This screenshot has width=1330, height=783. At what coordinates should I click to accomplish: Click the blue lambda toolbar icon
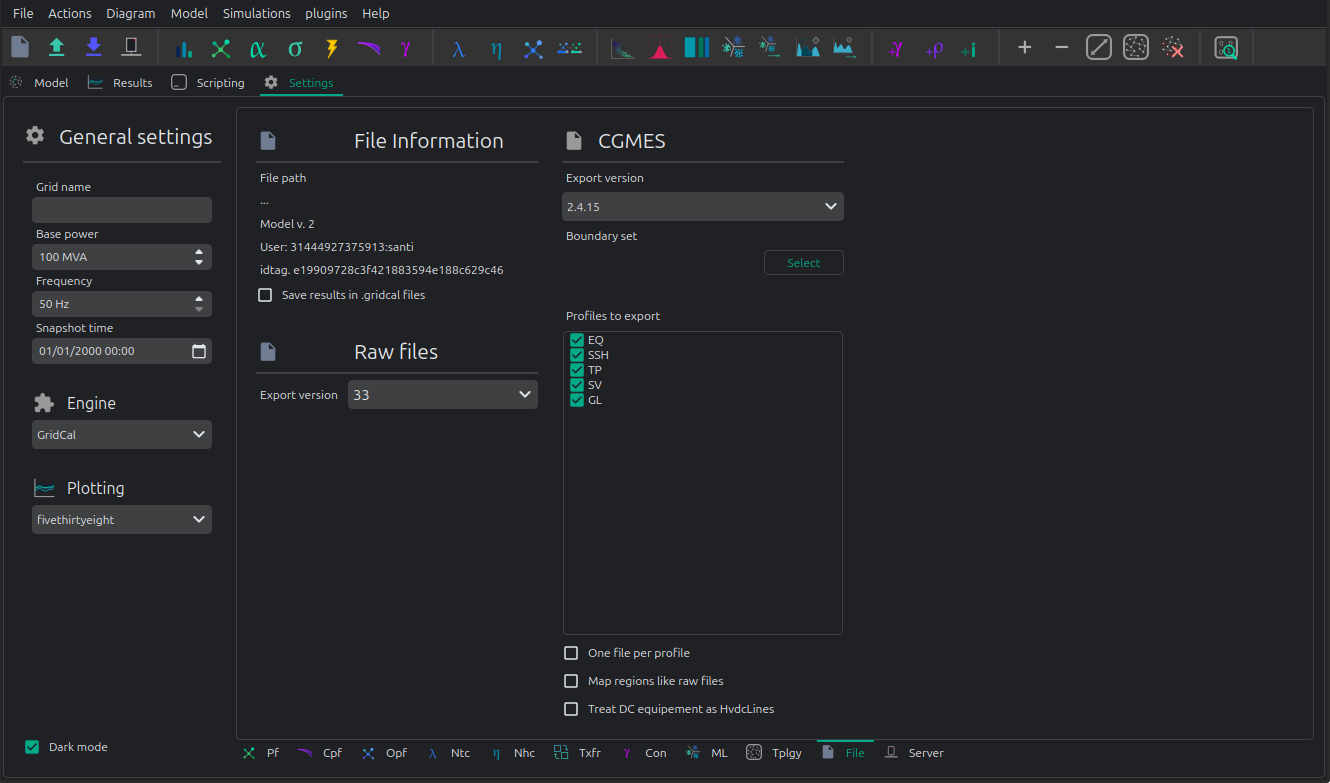point(459,48)
